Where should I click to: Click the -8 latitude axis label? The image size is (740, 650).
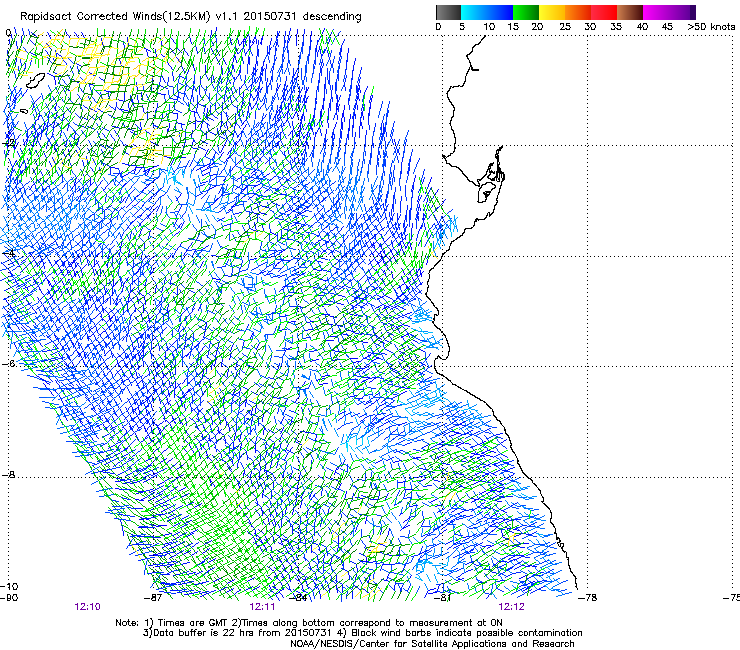point(8,475)
